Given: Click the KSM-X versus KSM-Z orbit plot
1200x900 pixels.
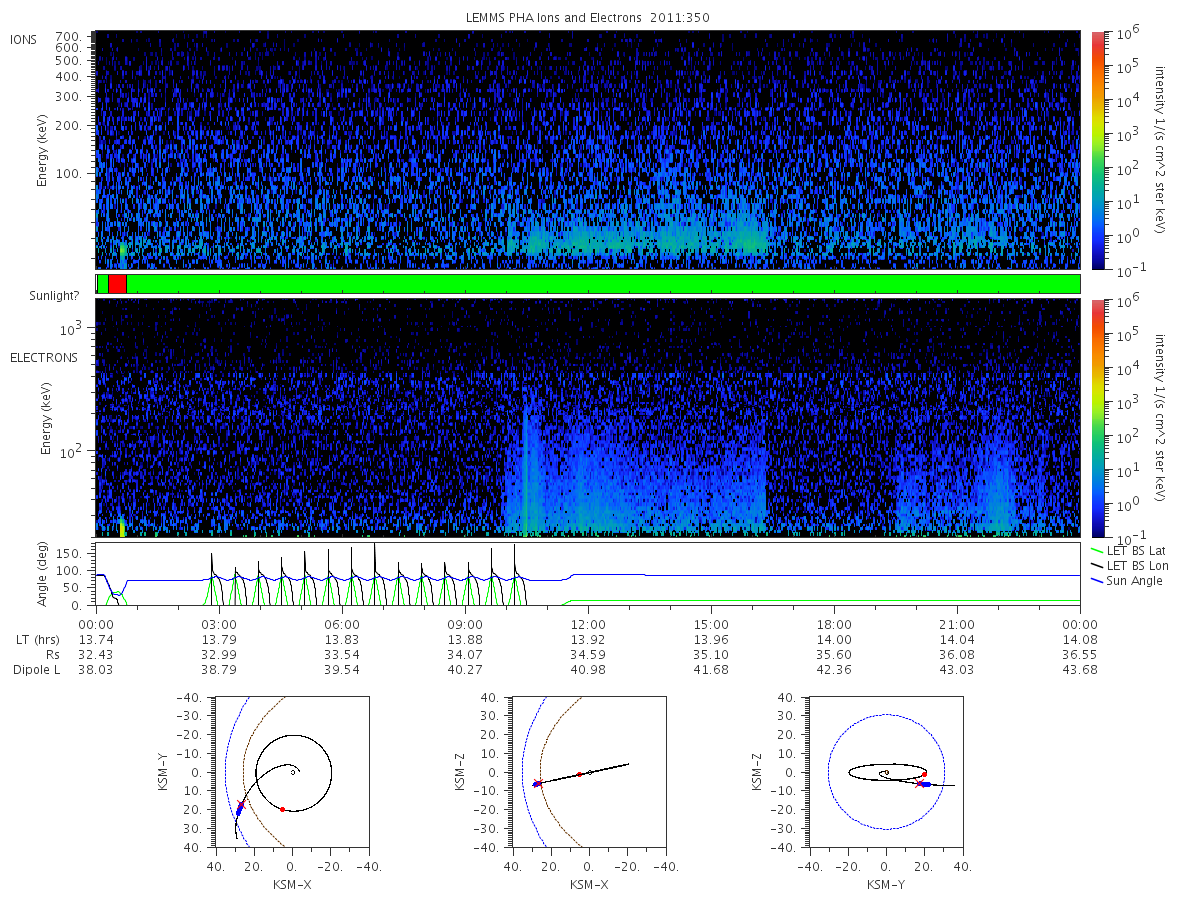Looking at the screenshot, I should pyautogui.click(x=589, y=771).
